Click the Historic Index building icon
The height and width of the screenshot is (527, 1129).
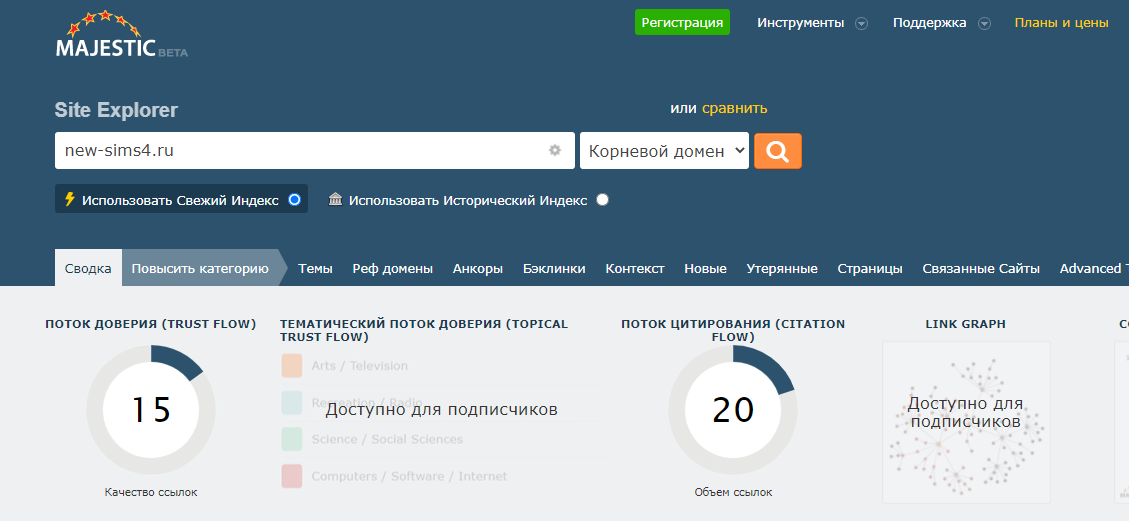[x=336, y=199]
